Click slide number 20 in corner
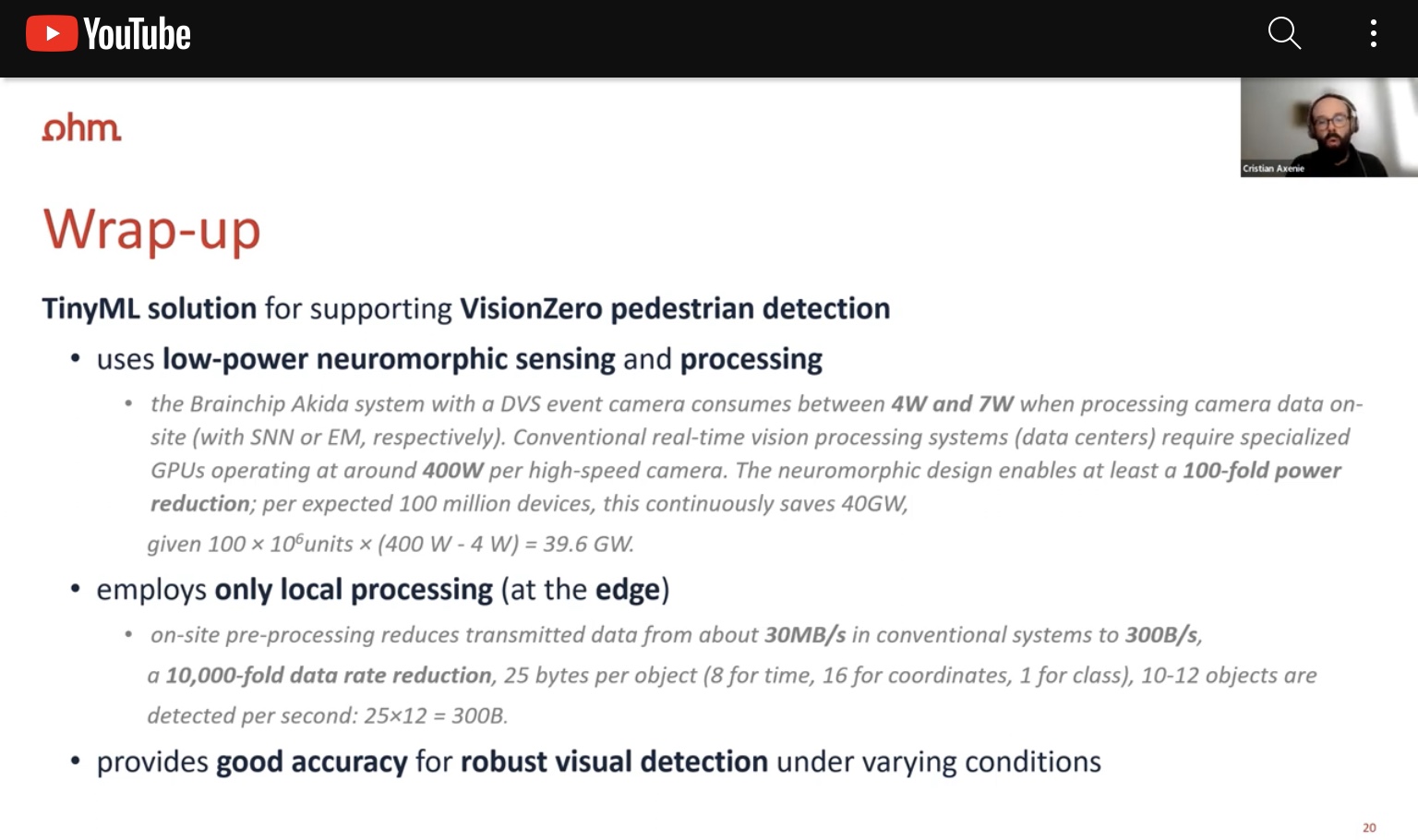Screen dimensions: 1418x840 (x=1369, y=827)
